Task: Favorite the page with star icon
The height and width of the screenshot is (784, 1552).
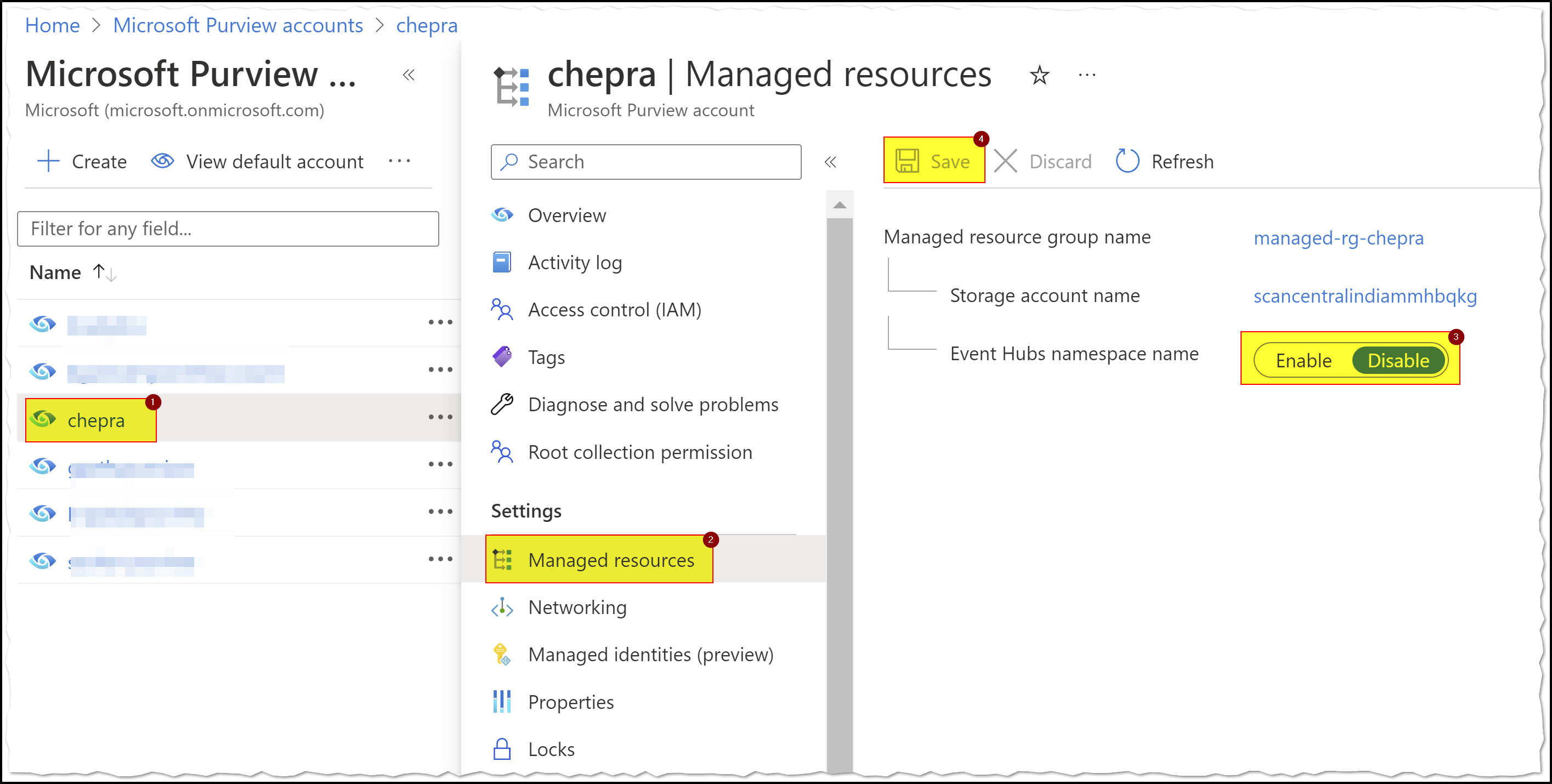Action: click(1039, 75)
